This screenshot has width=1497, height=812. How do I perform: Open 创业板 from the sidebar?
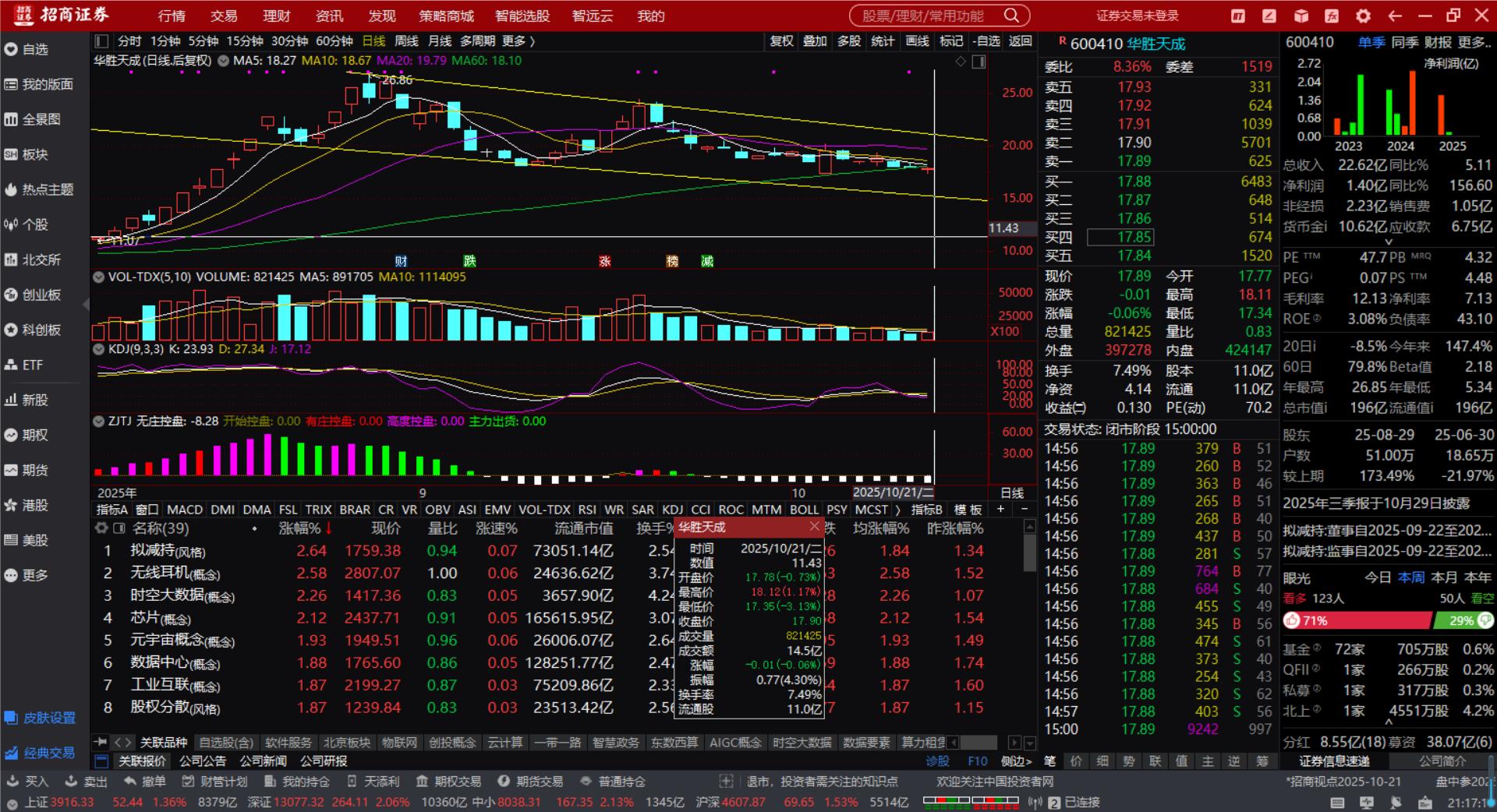pos(33,295)
